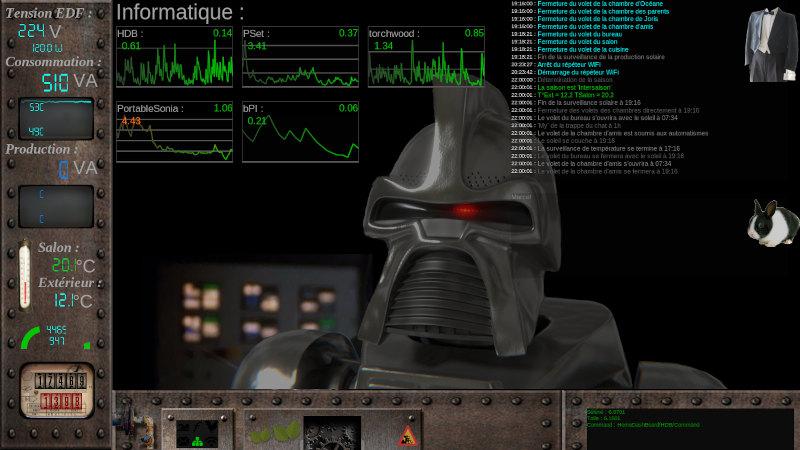Click the 'Démarrage du répéteur WiFi' log entry
This screenshot has height=450, width=800.
pos(577,72)
